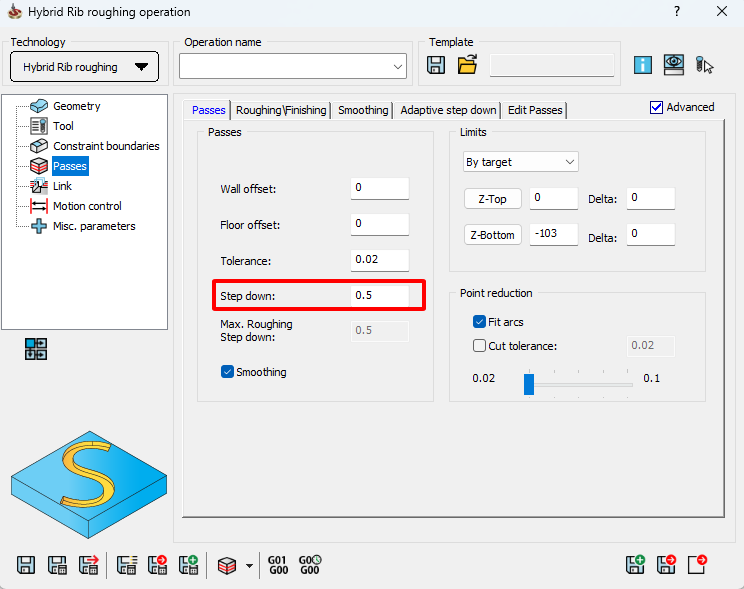Select Motion control in the tree
Screen dimensions: 744x589
pyautogui.click(x=87, y=206)
